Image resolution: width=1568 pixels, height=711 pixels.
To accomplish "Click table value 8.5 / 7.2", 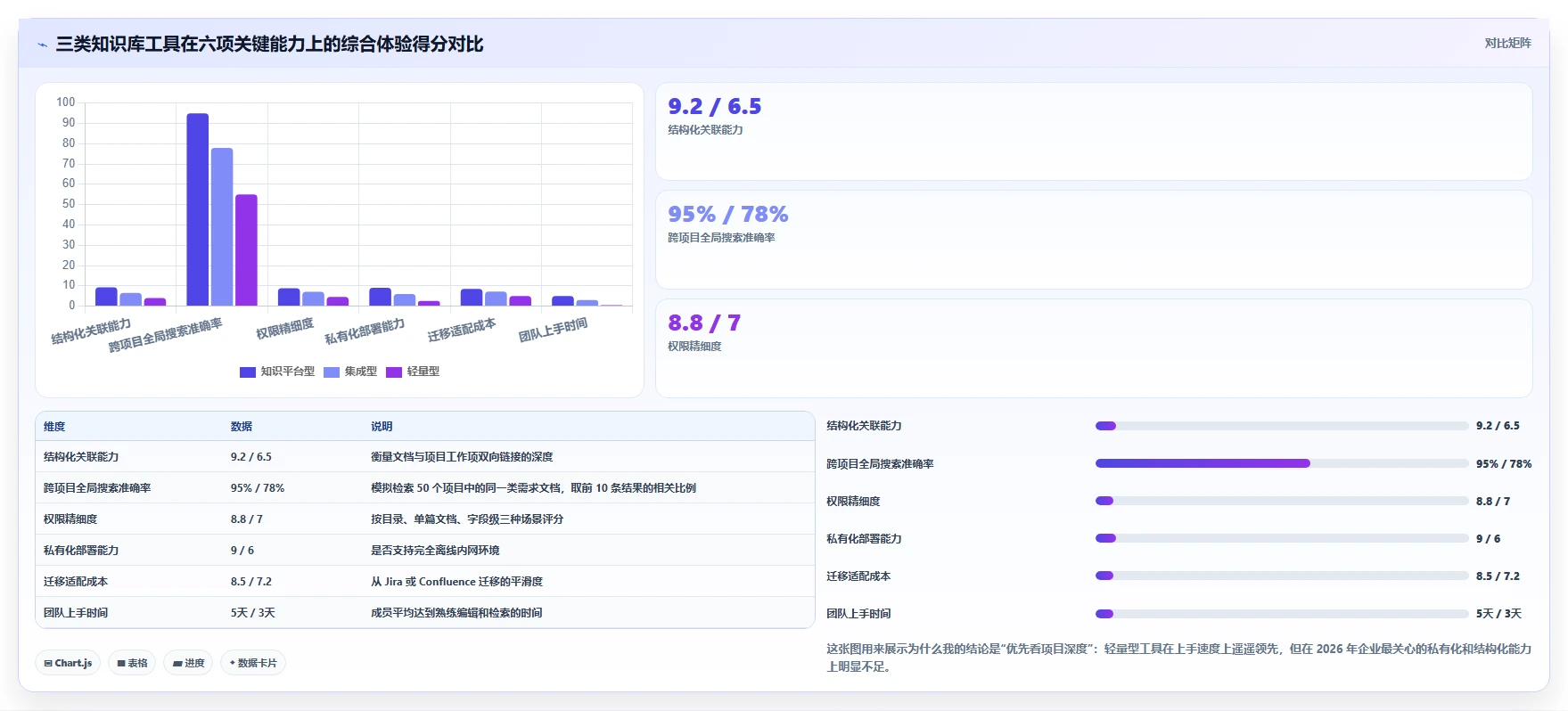I will (x=251, y=582).
